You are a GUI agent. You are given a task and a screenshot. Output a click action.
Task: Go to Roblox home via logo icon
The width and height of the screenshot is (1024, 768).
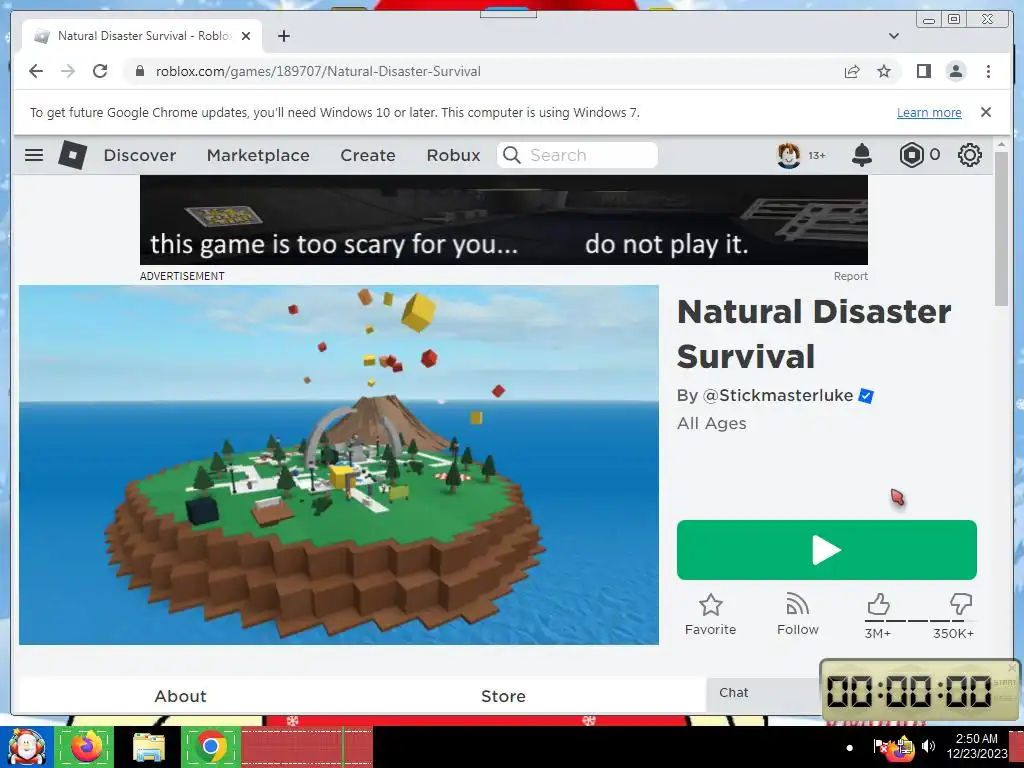pos(72,155)
